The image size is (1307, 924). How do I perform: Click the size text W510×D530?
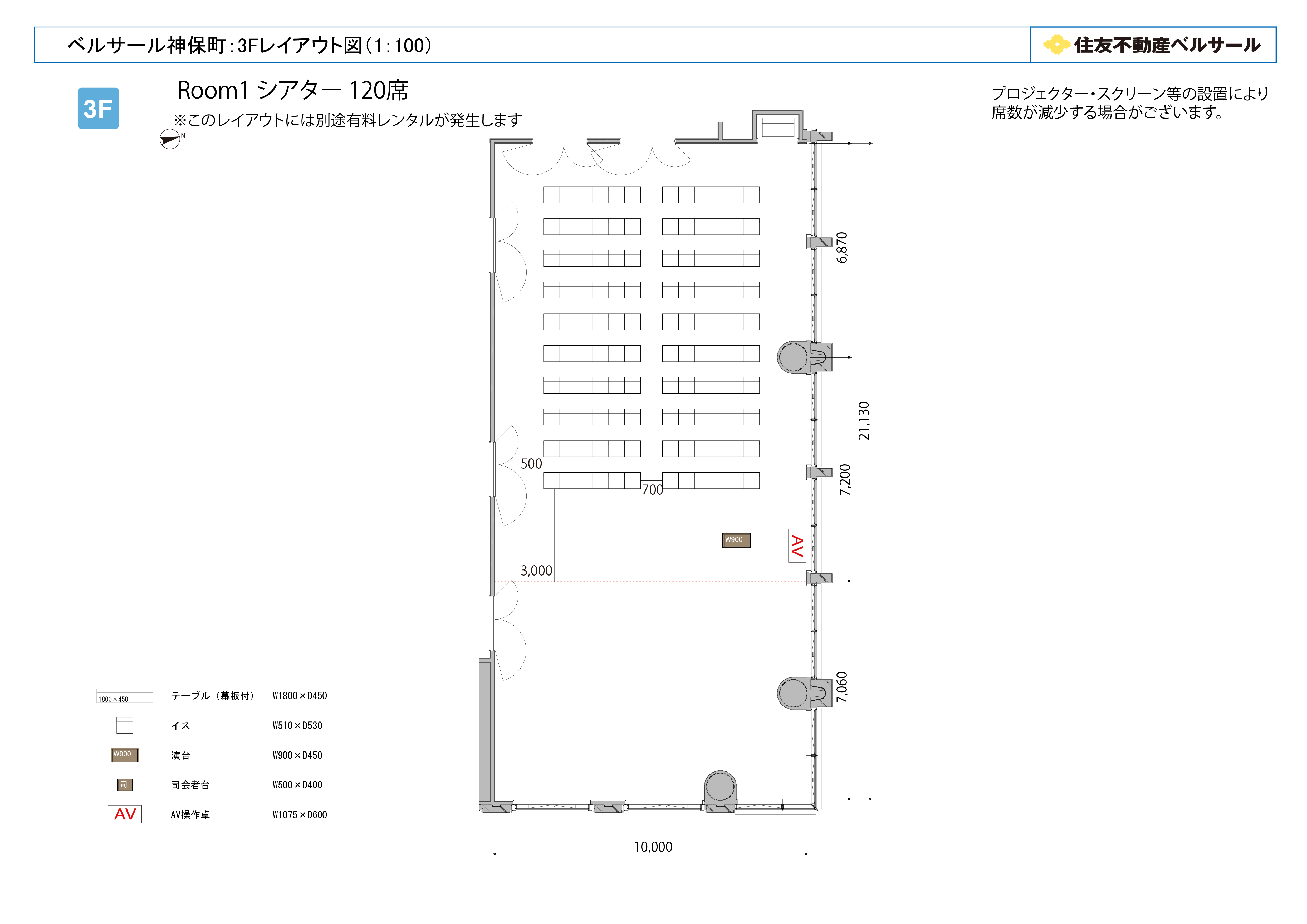coord(297,725)
